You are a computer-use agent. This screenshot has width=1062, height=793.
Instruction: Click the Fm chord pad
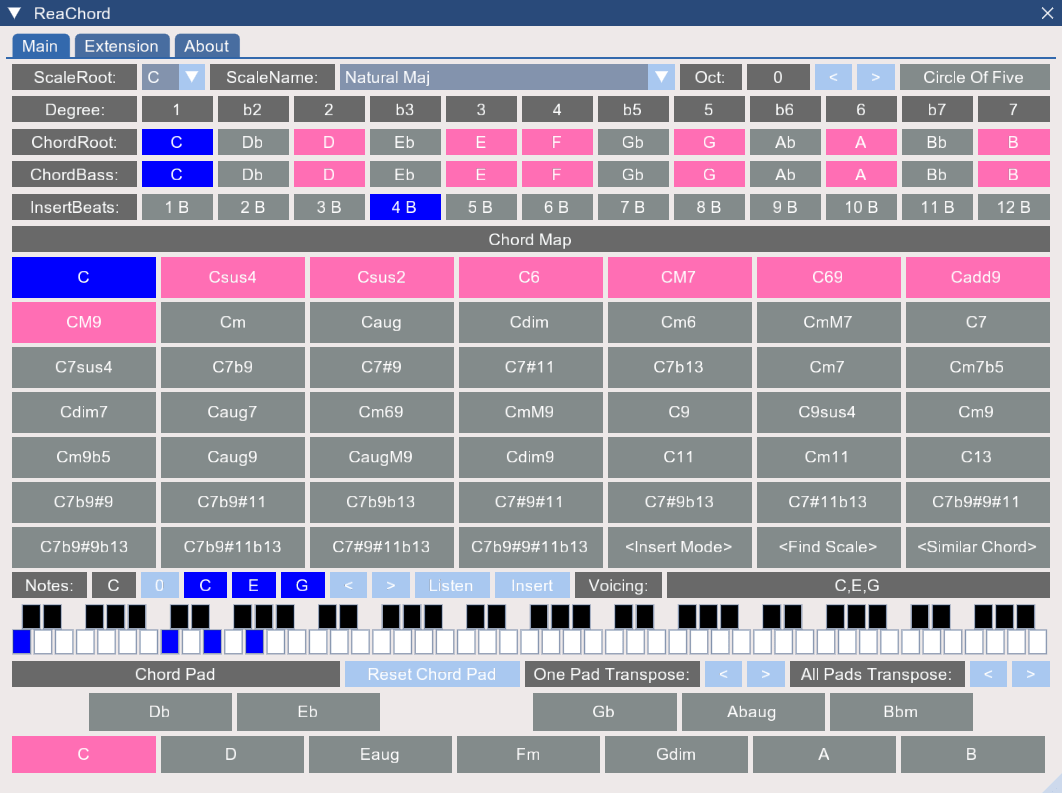point(528,754)
